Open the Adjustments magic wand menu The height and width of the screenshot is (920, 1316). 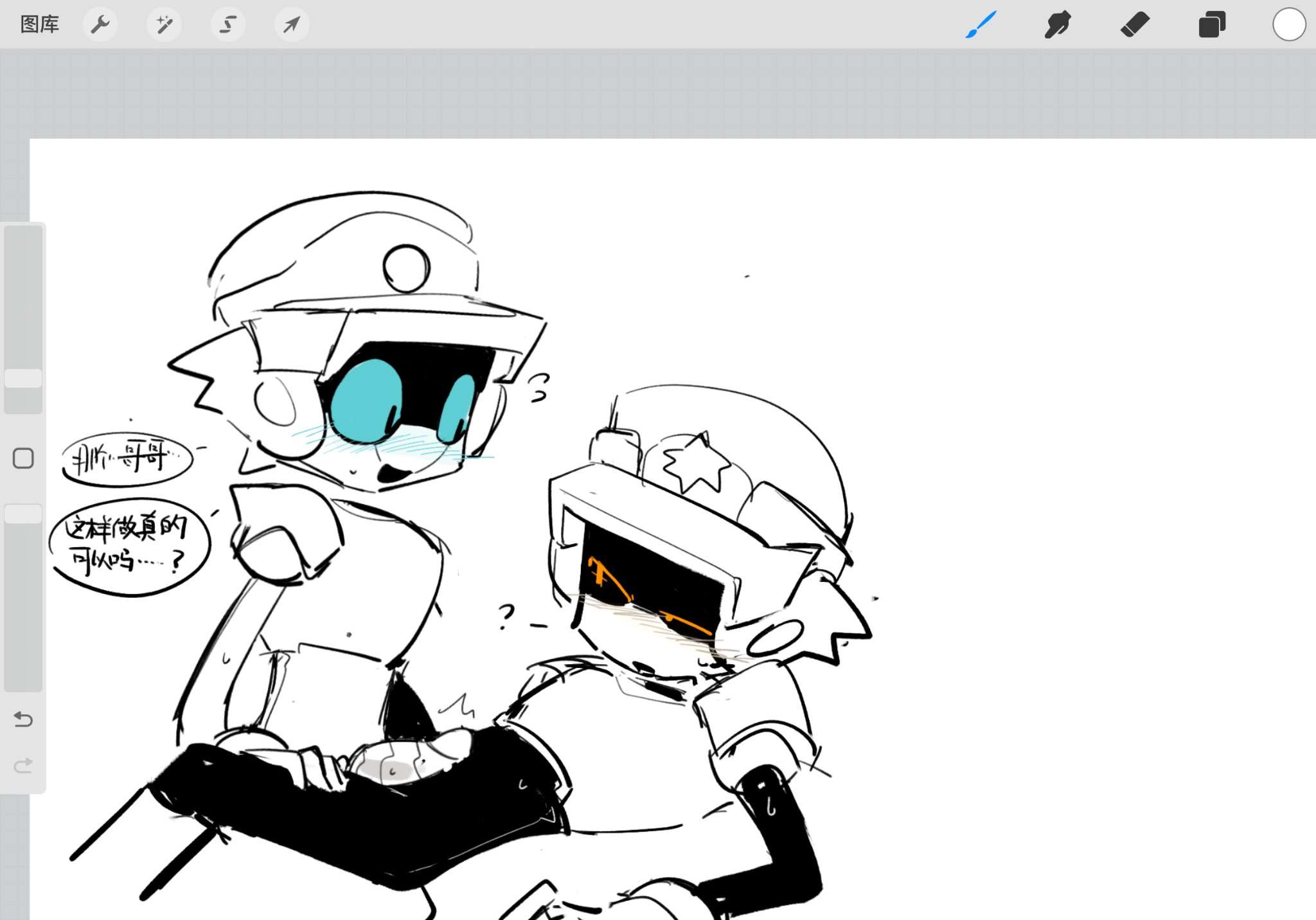[164, 24]
